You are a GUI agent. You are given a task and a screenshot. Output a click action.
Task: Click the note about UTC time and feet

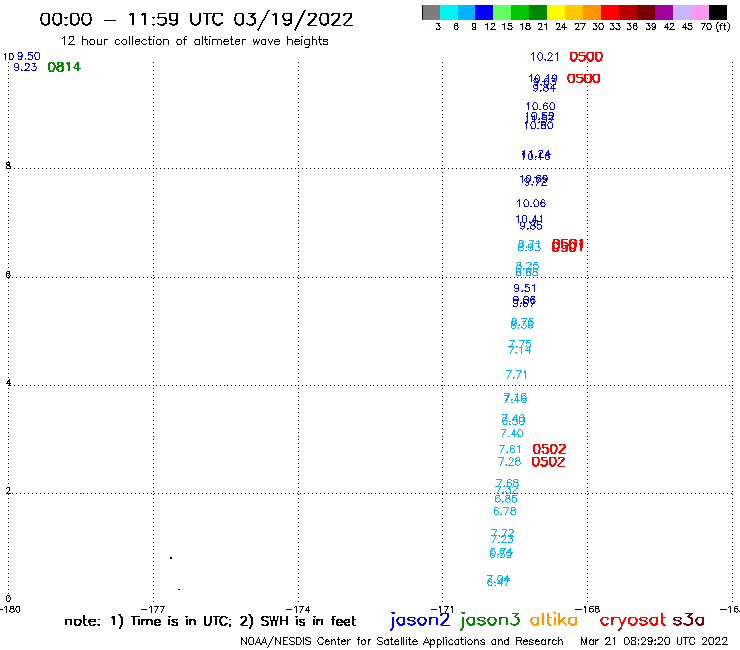click(x=210, y=621)
